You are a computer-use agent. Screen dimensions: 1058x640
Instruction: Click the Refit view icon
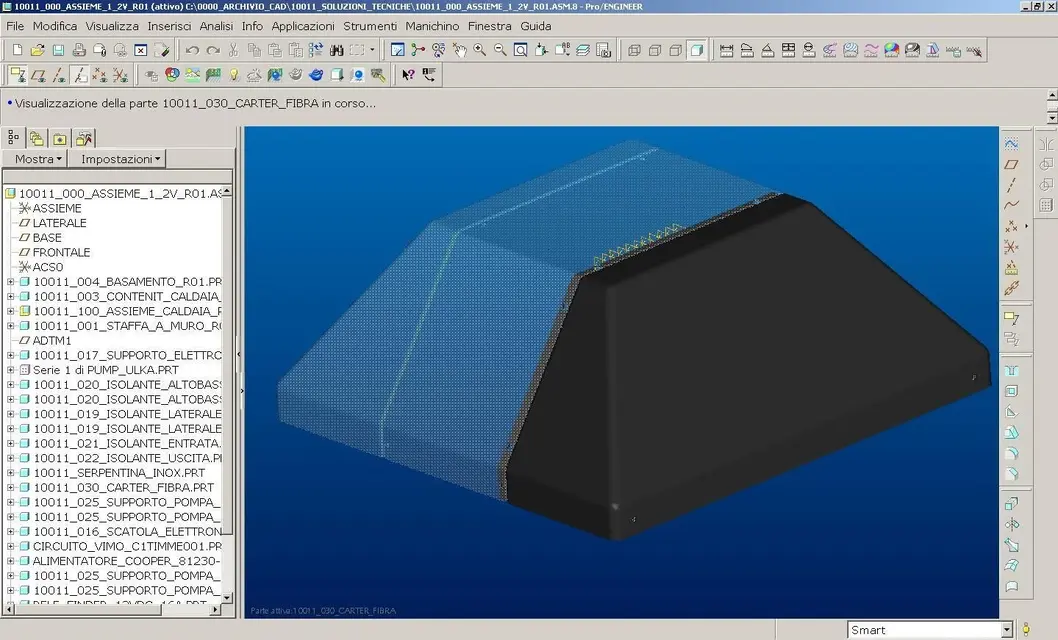click(521, 50)
